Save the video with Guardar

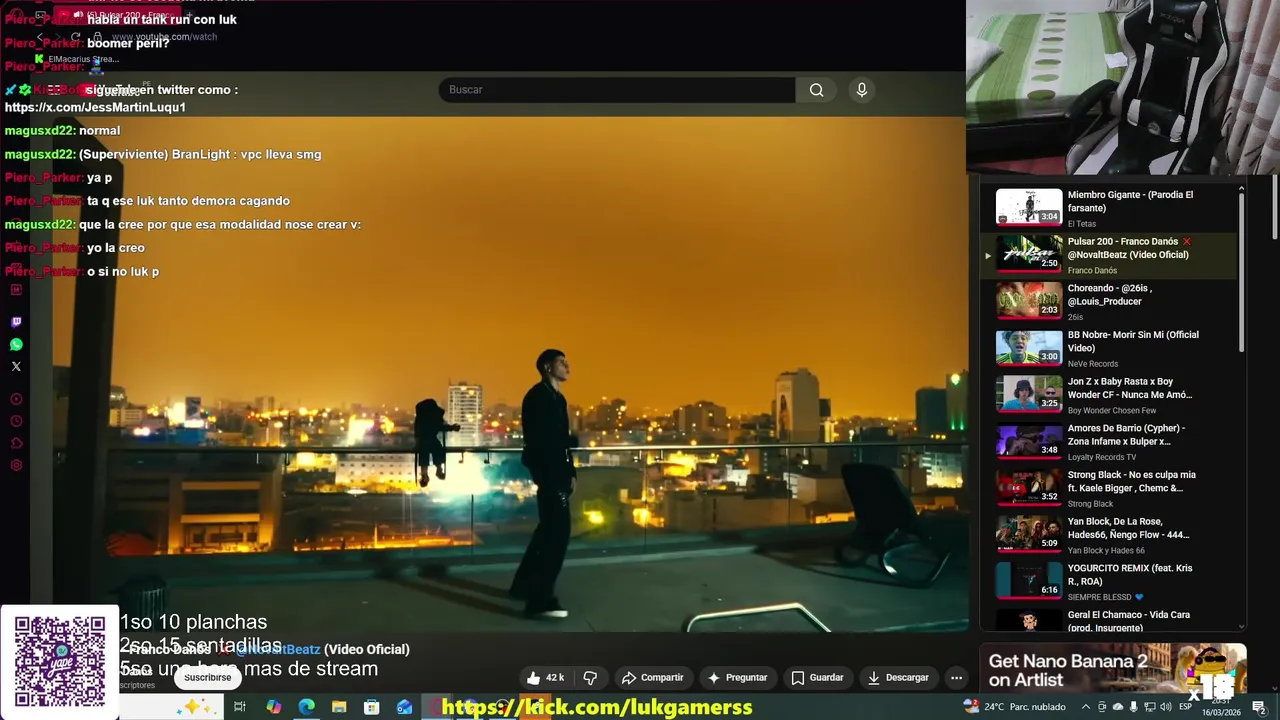click(818, 678)
